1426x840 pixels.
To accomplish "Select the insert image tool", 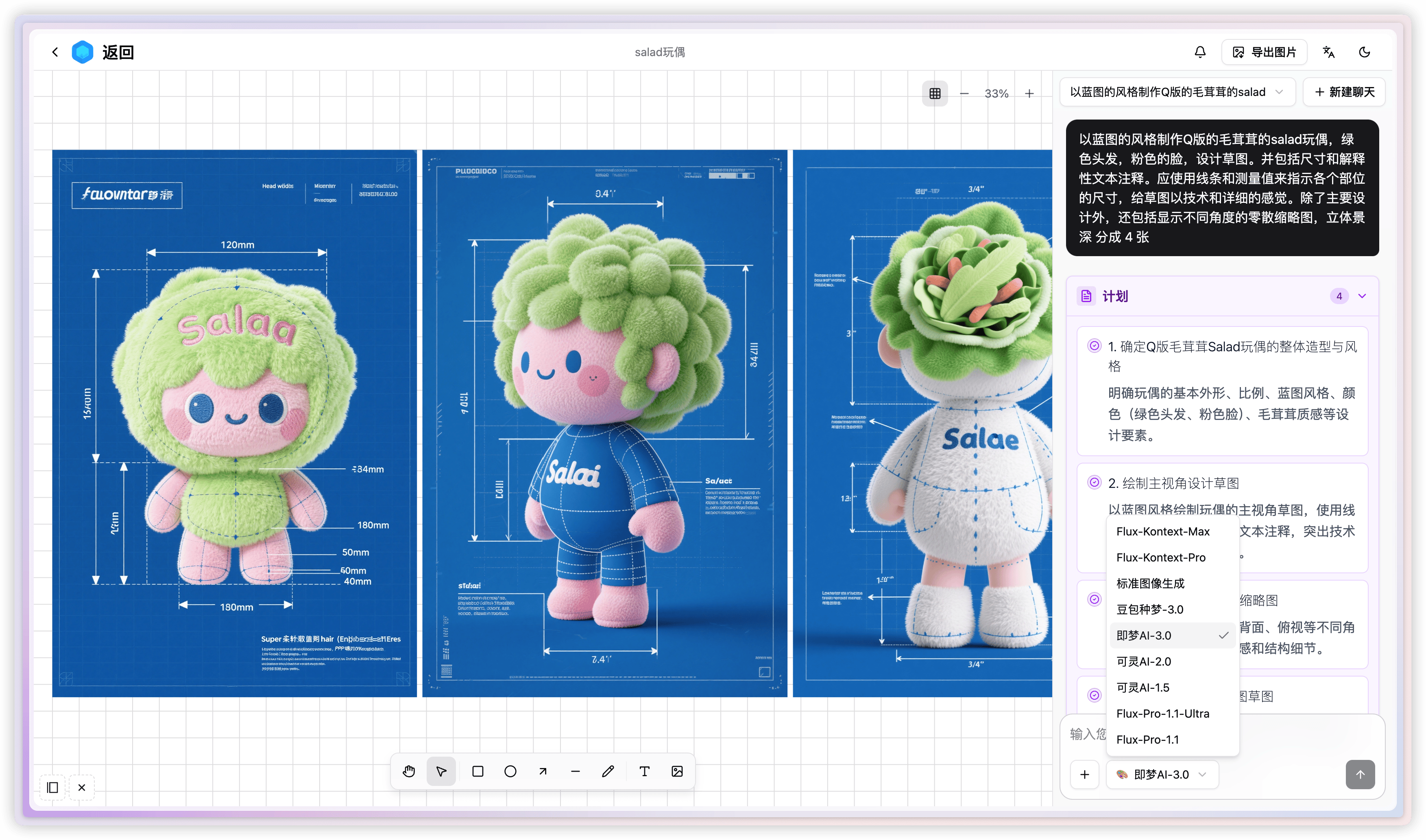I will coord(677,772).
